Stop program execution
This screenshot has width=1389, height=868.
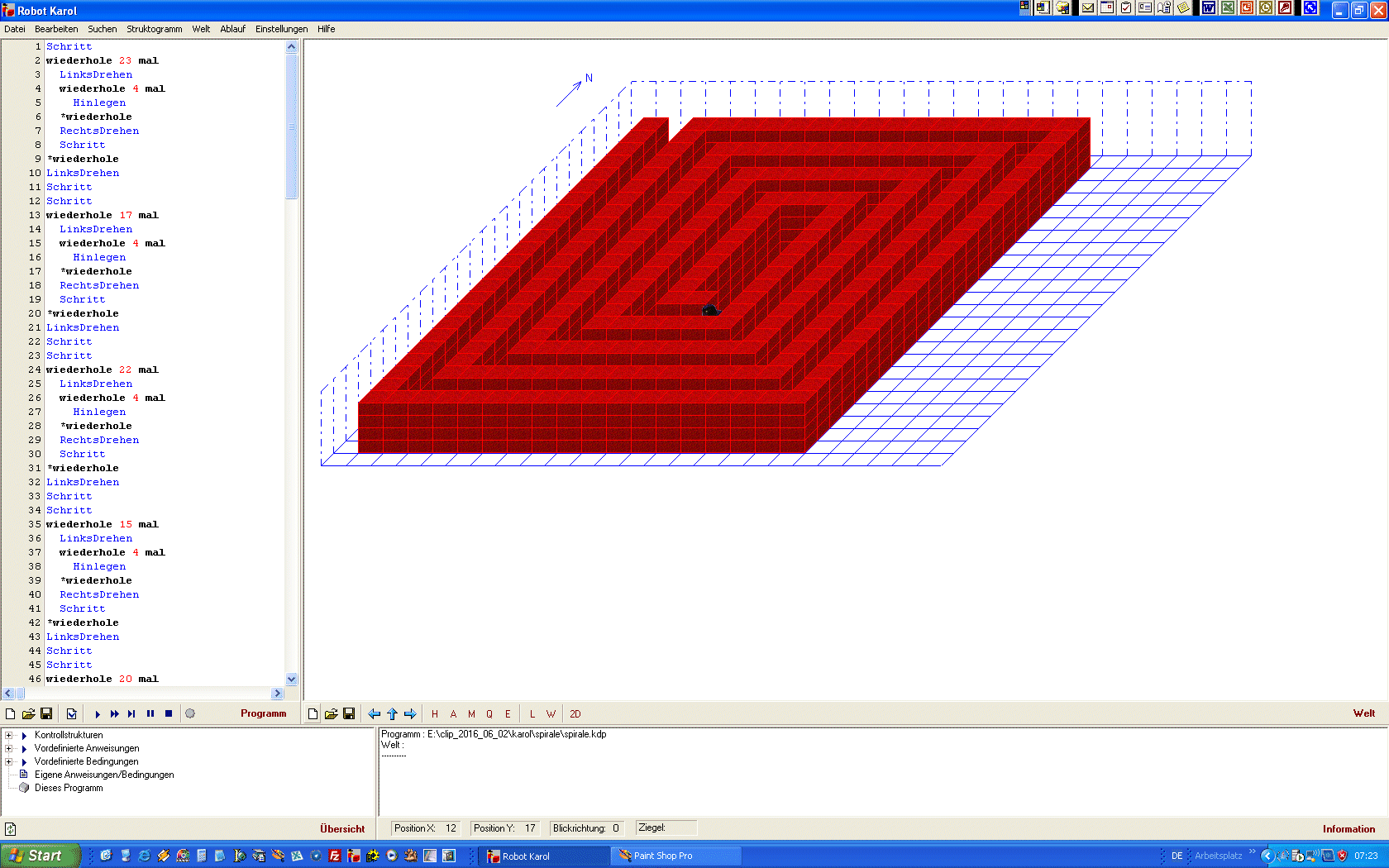pos(169,714)
